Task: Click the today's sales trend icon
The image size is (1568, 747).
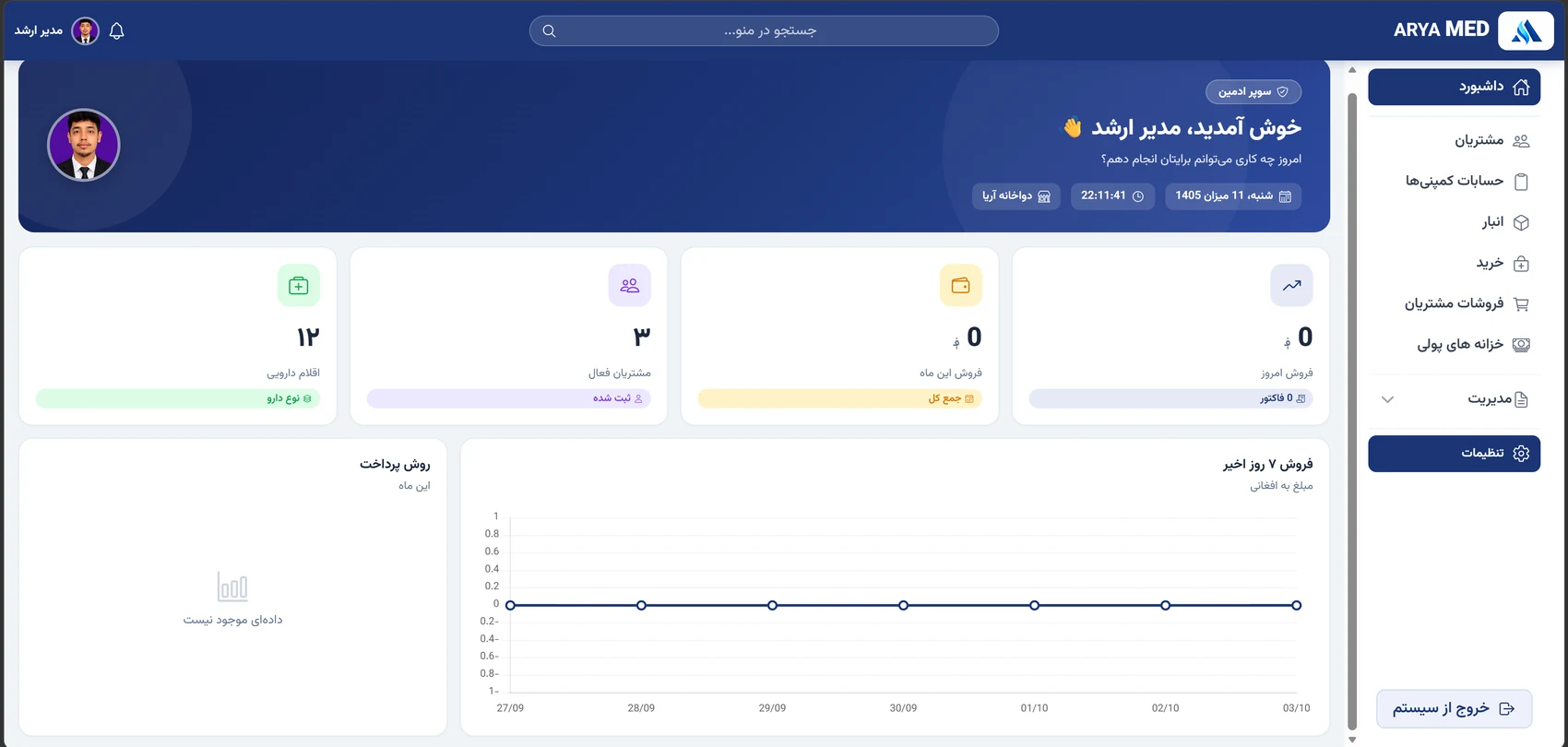Action: point(1291,285)
